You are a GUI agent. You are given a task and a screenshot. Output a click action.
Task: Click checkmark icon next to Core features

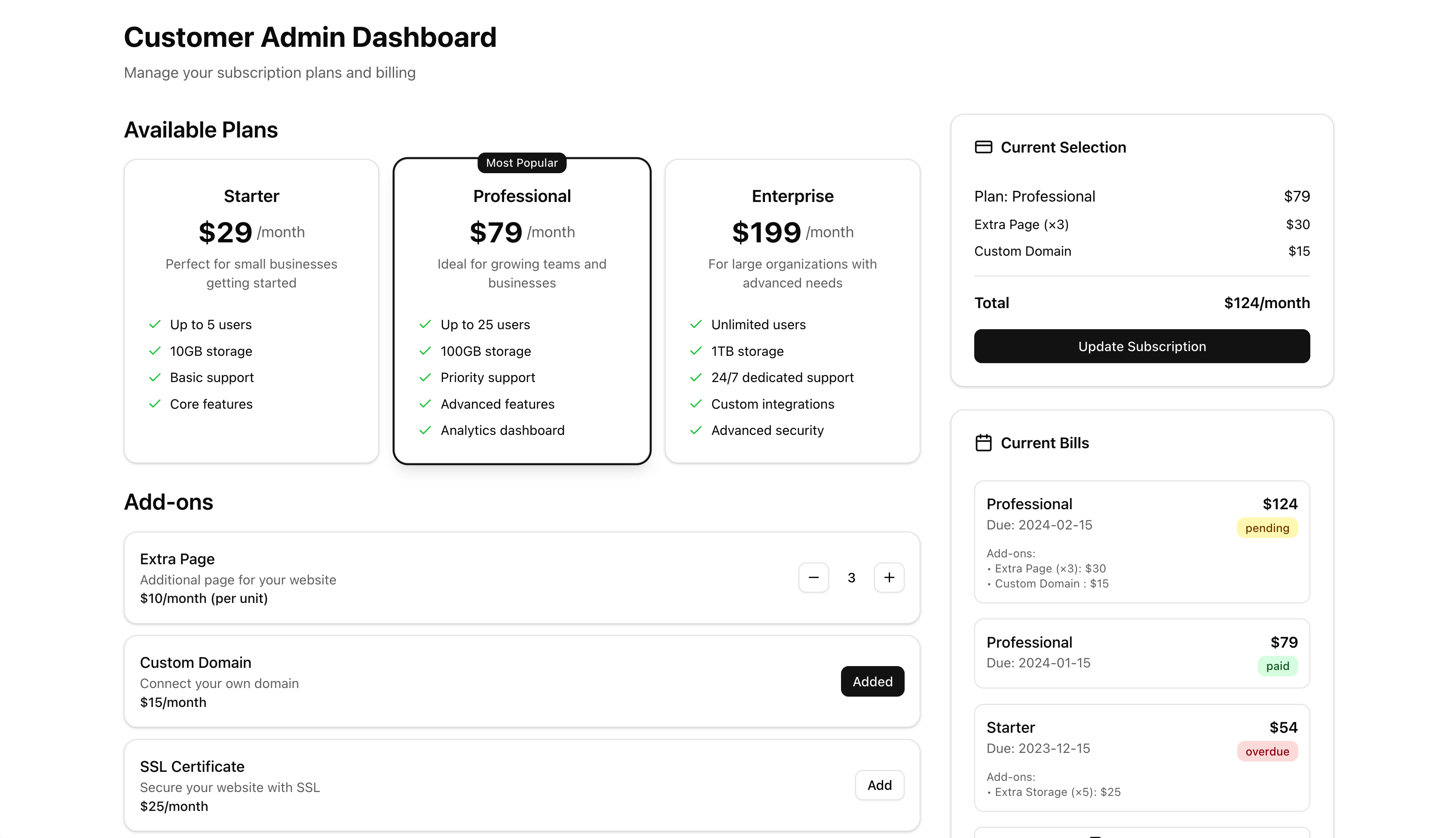coord(154,404)
